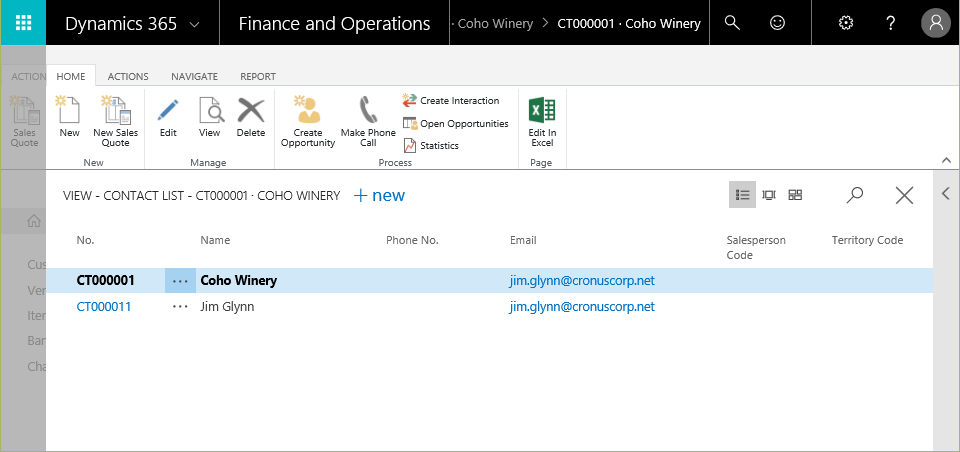The height and width of the screenshot is (452, 960).
Task: Sort by Salesperson Code column header
Action: click(x=756, y=247)
